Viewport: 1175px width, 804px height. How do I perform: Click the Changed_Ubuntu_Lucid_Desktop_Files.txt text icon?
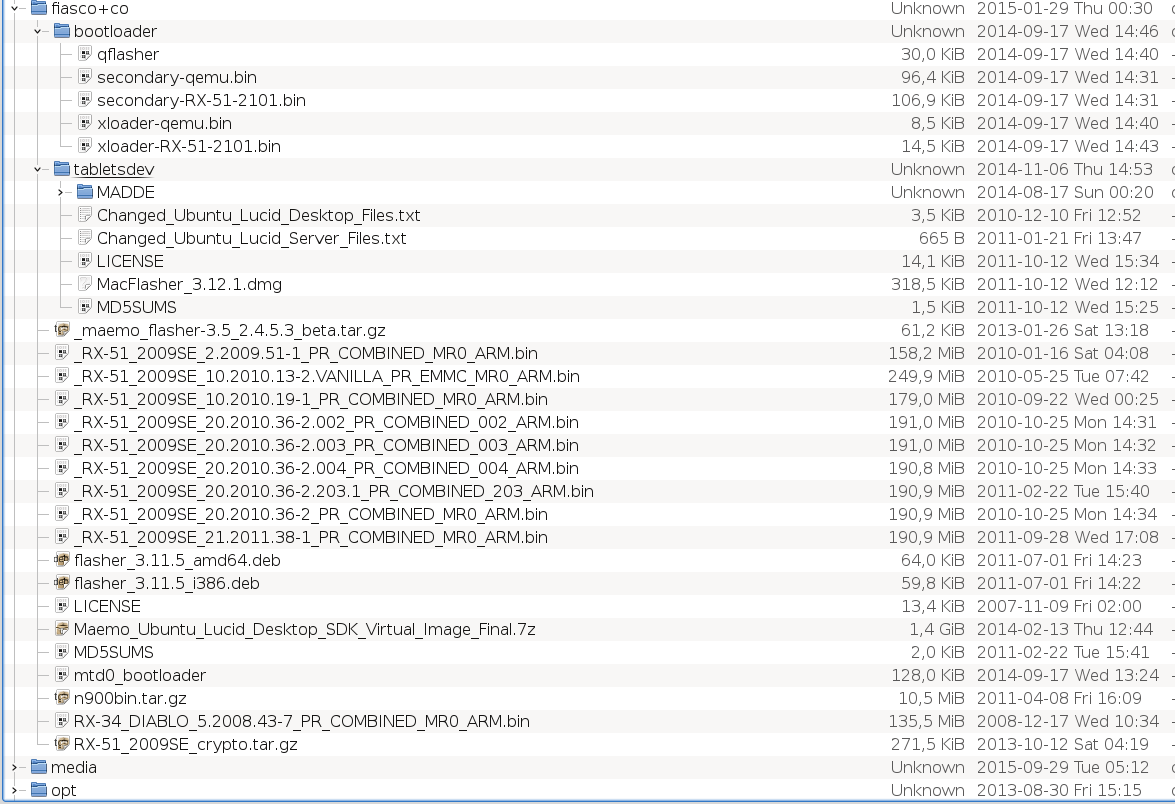(85, 215)
